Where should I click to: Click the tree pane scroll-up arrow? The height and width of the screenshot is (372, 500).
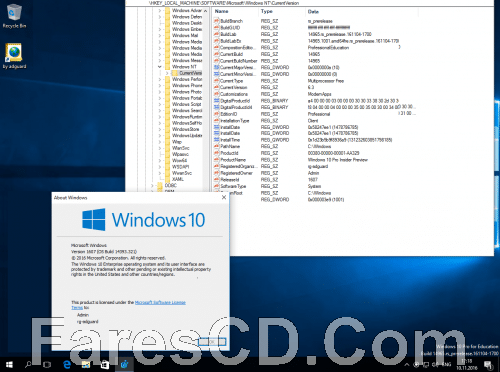pyautogui.click(x=205, y=11)
